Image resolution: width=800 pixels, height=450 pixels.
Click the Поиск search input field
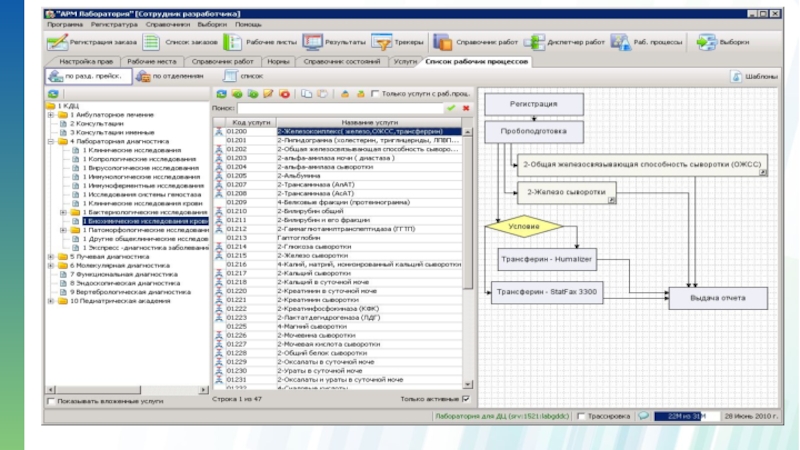pos(340,107)
